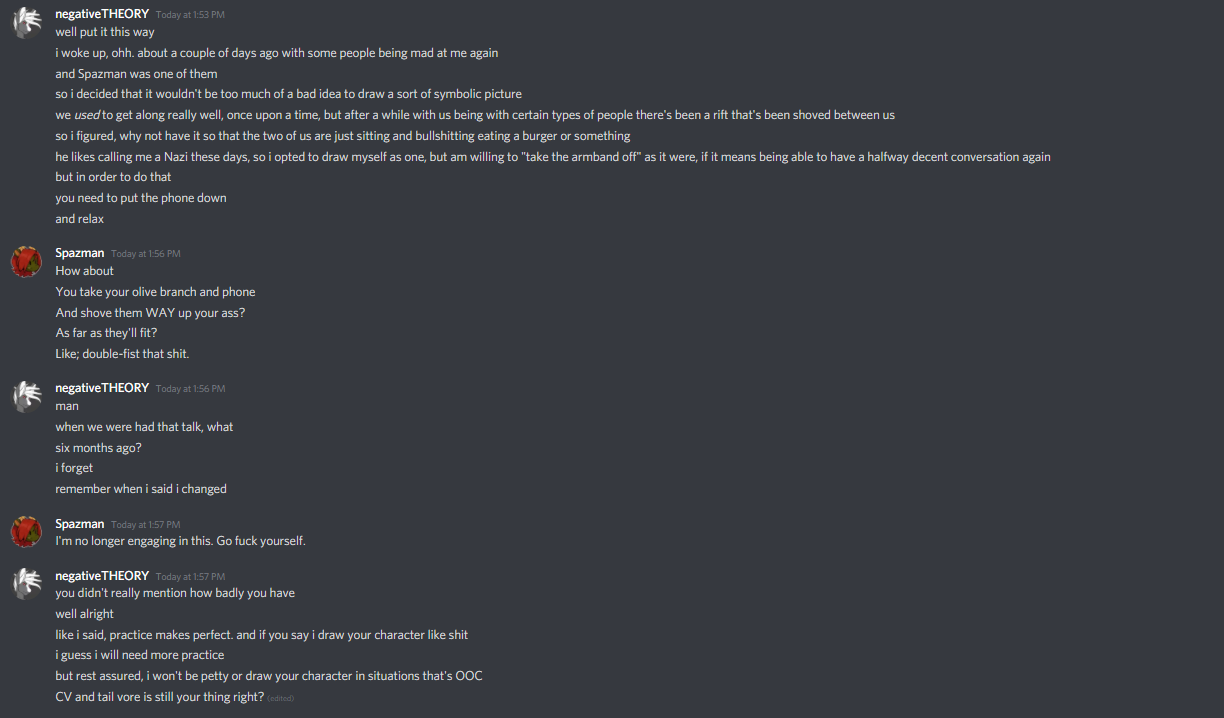
Task: Select the negativeTHEORY username above the "man" message
Action: click(x=102, y=388)
